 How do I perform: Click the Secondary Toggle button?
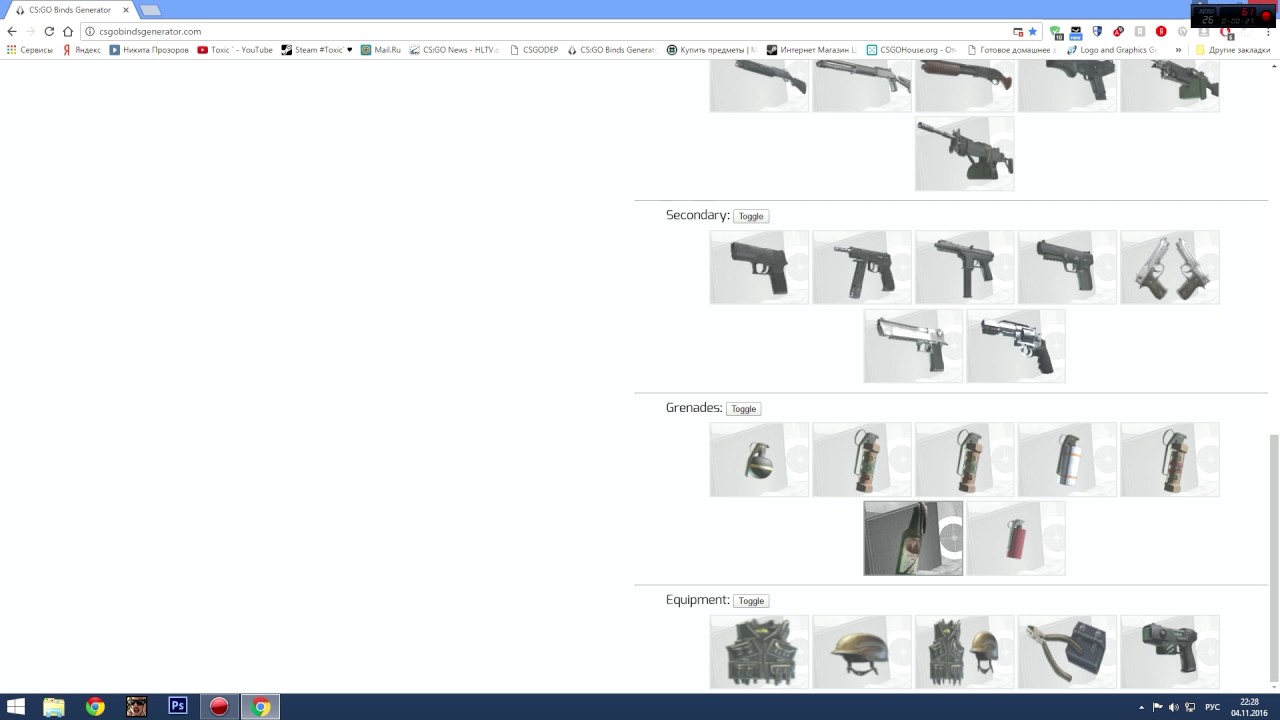point(751,216)
